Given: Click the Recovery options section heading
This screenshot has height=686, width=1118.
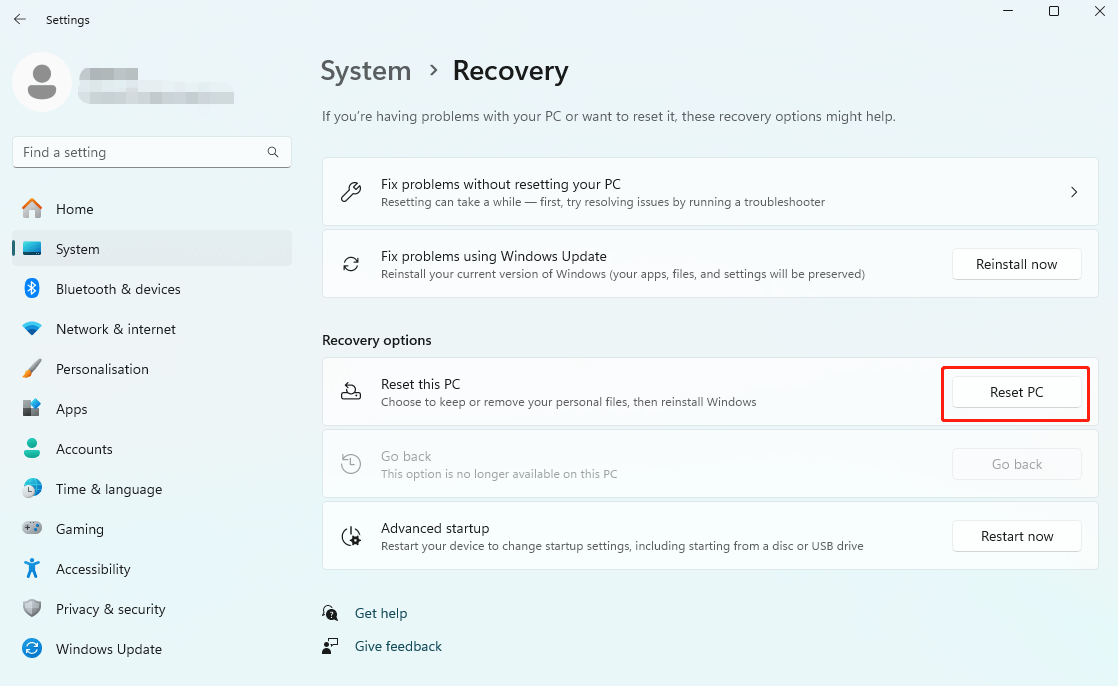Looking at the screenshot, I should (x=376, y=340).
